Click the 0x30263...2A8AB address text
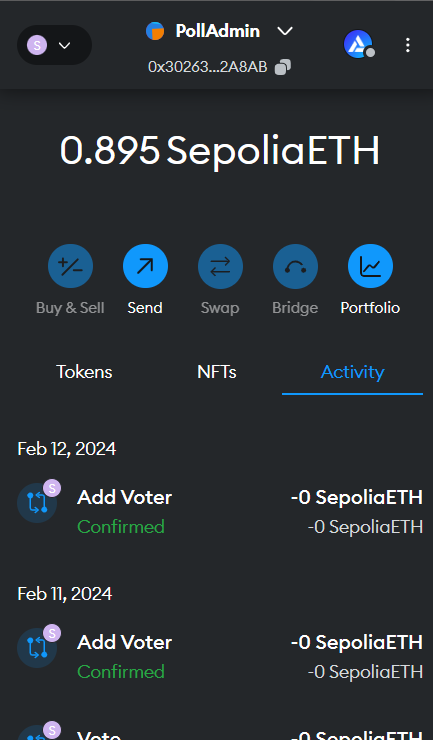This screenshot has height=740, width=433. [x=208, y=67]
